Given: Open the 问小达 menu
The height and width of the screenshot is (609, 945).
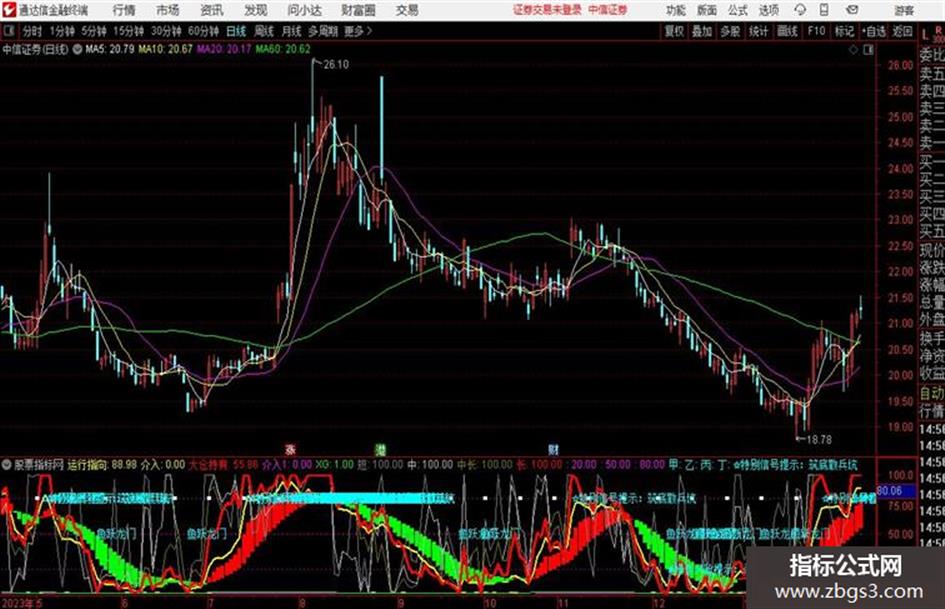Looking at the screenshot, I should (x=304, y=10).
